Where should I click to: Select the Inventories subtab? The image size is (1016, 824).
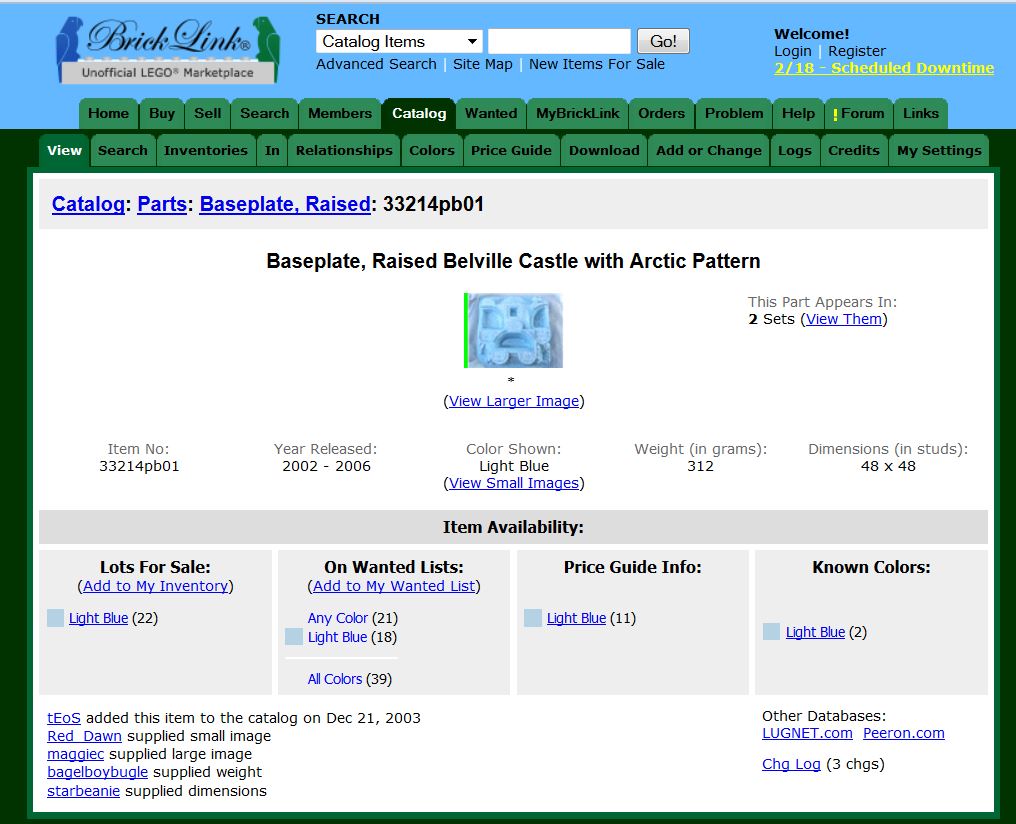[x=205, y=151]
